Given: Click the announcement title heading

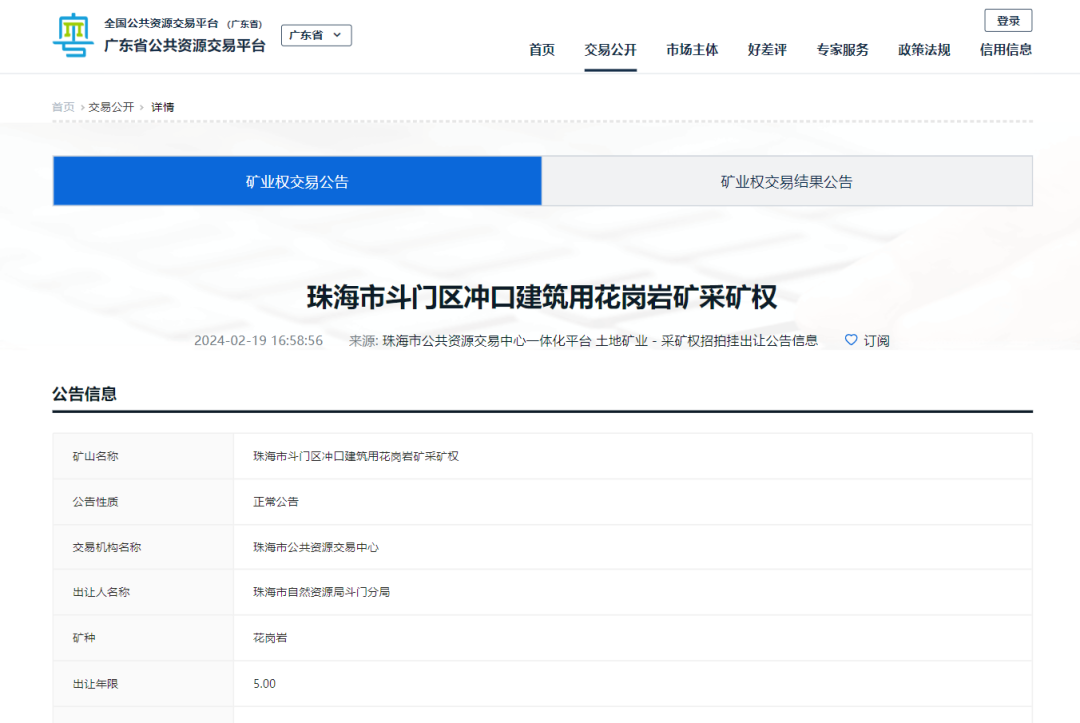Looking at the screenshot, I should [x=541, y=298].
